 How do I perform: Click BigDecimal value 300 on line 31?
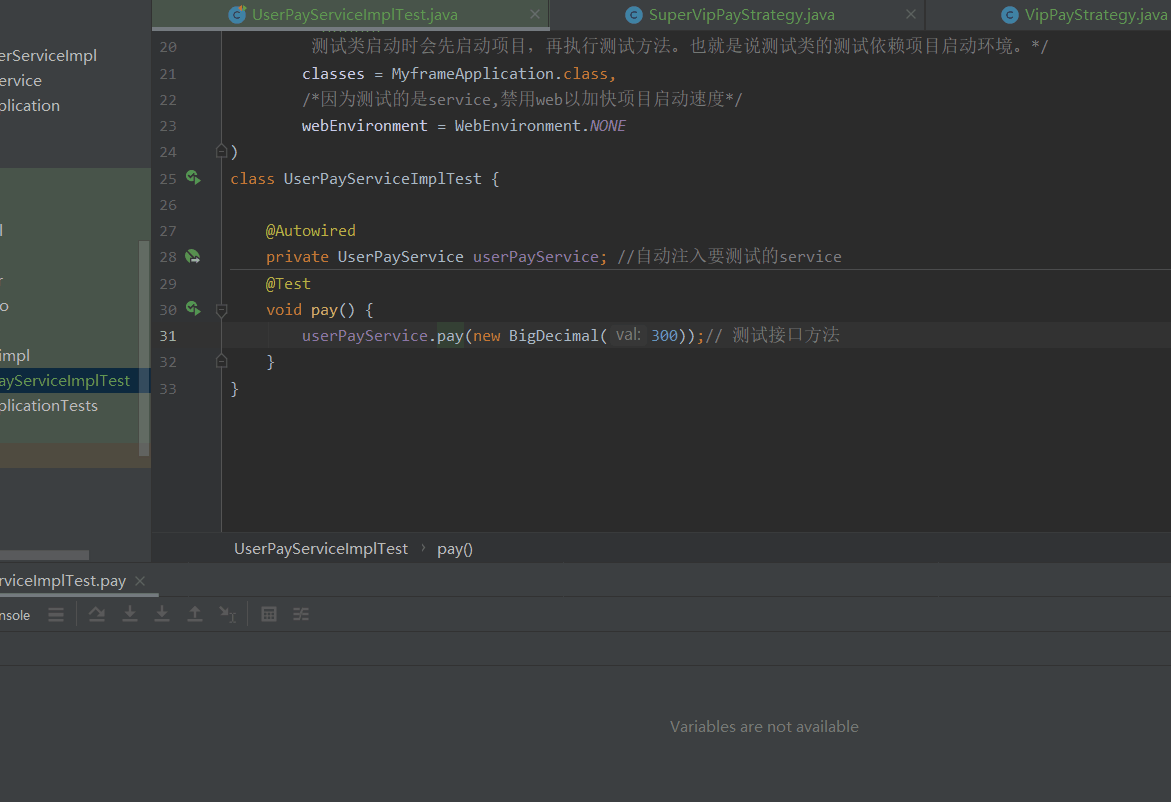point(664,335)
